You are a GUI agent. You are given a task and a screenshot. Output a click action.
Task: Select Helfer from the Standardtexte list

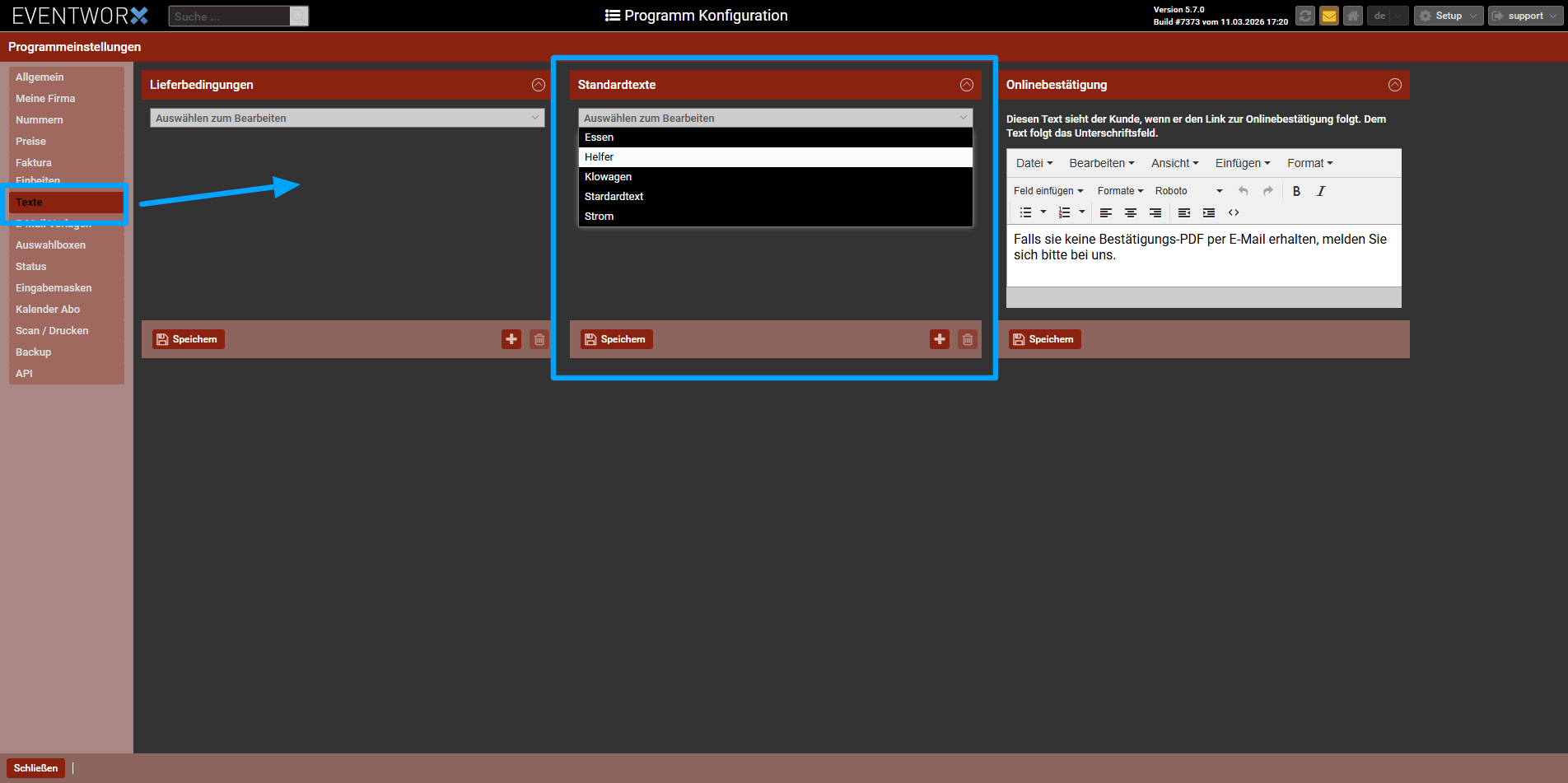click(774, 157)
